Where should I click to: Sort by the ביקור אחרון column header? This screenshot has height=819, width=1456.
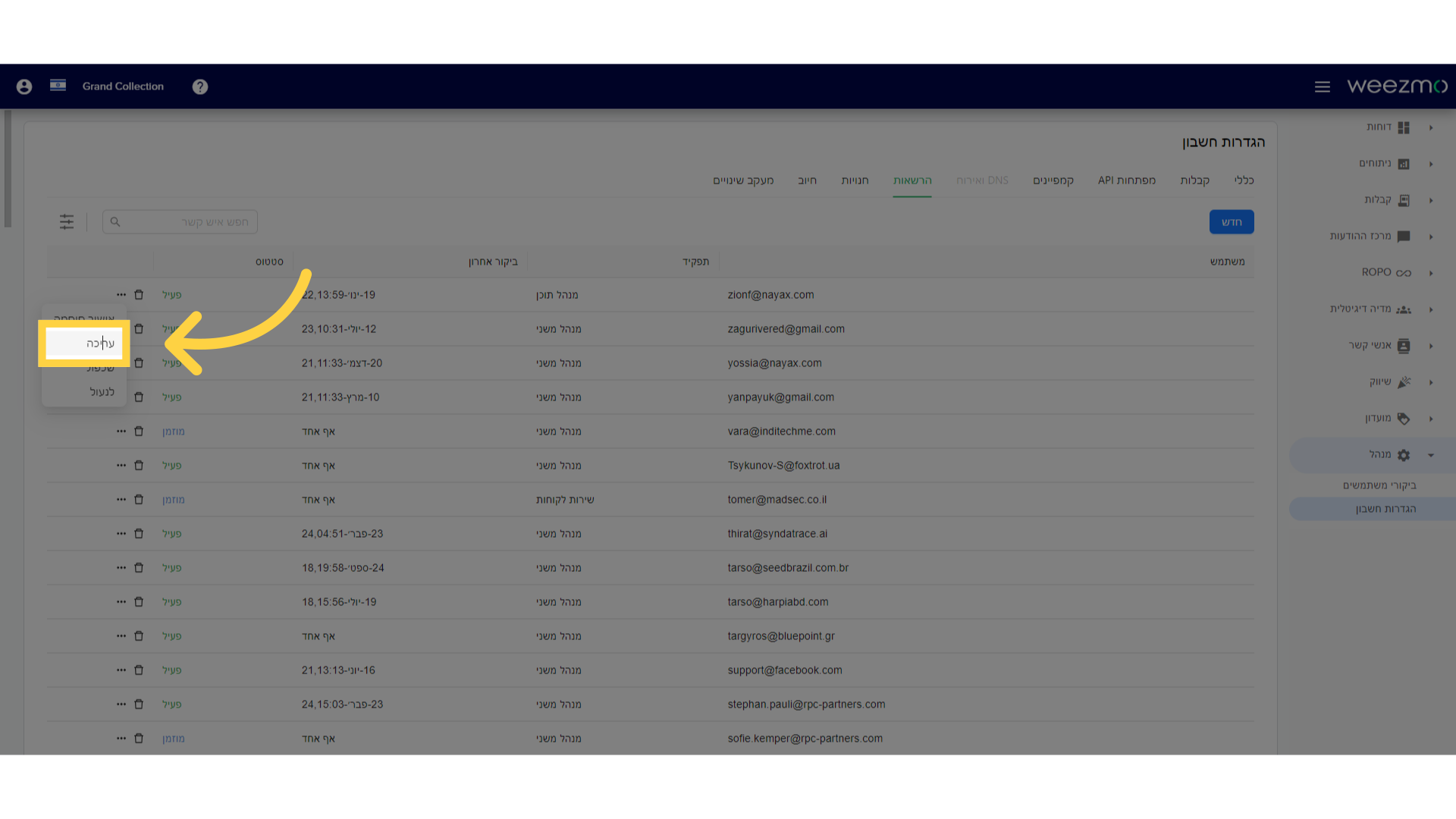493,261
